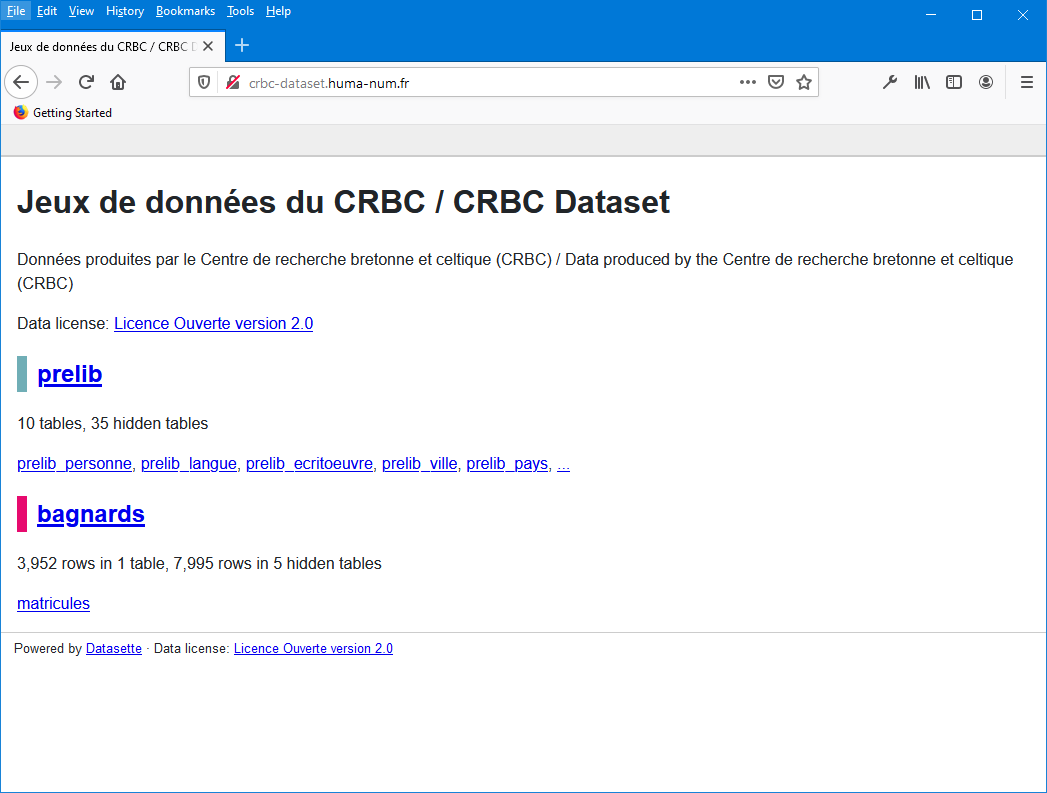Reload the current page

click(86, 82)
